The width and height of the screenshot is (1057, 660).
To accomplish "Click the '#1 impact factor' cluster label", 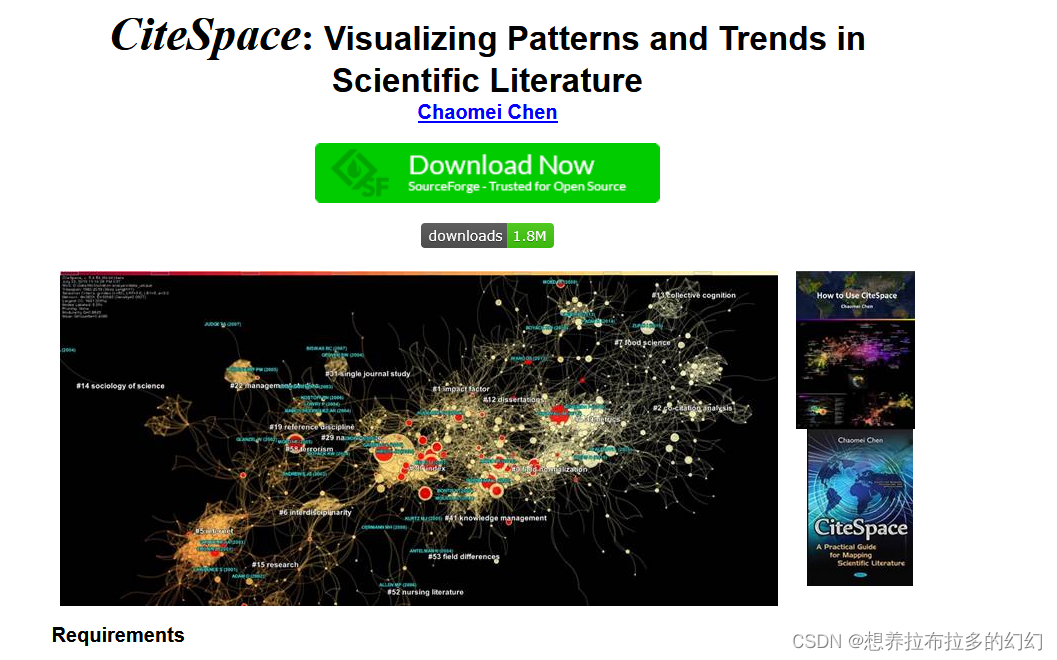I will tap(461, 389).
